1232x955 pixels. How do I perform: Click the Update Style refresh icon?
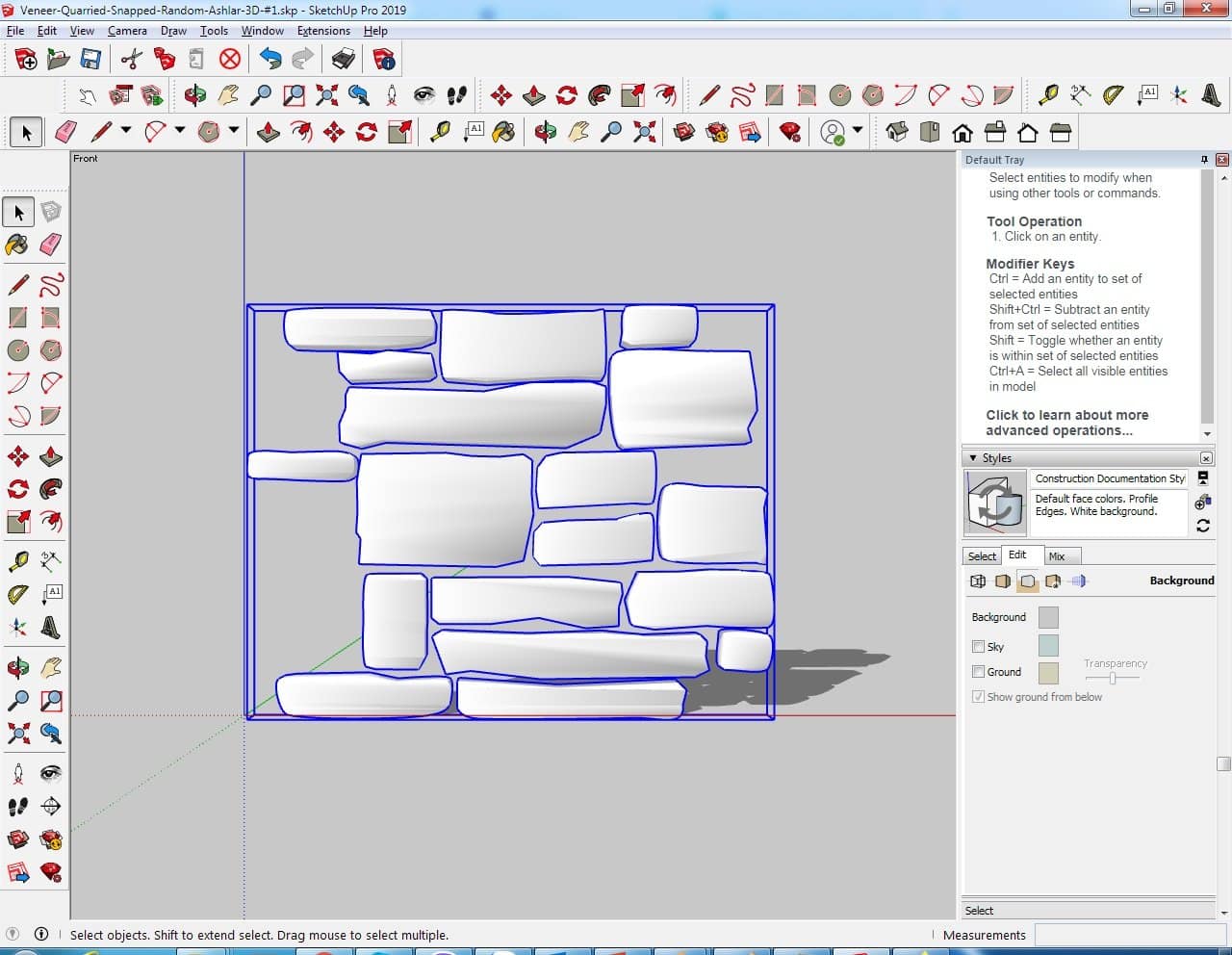point(1203,526)
